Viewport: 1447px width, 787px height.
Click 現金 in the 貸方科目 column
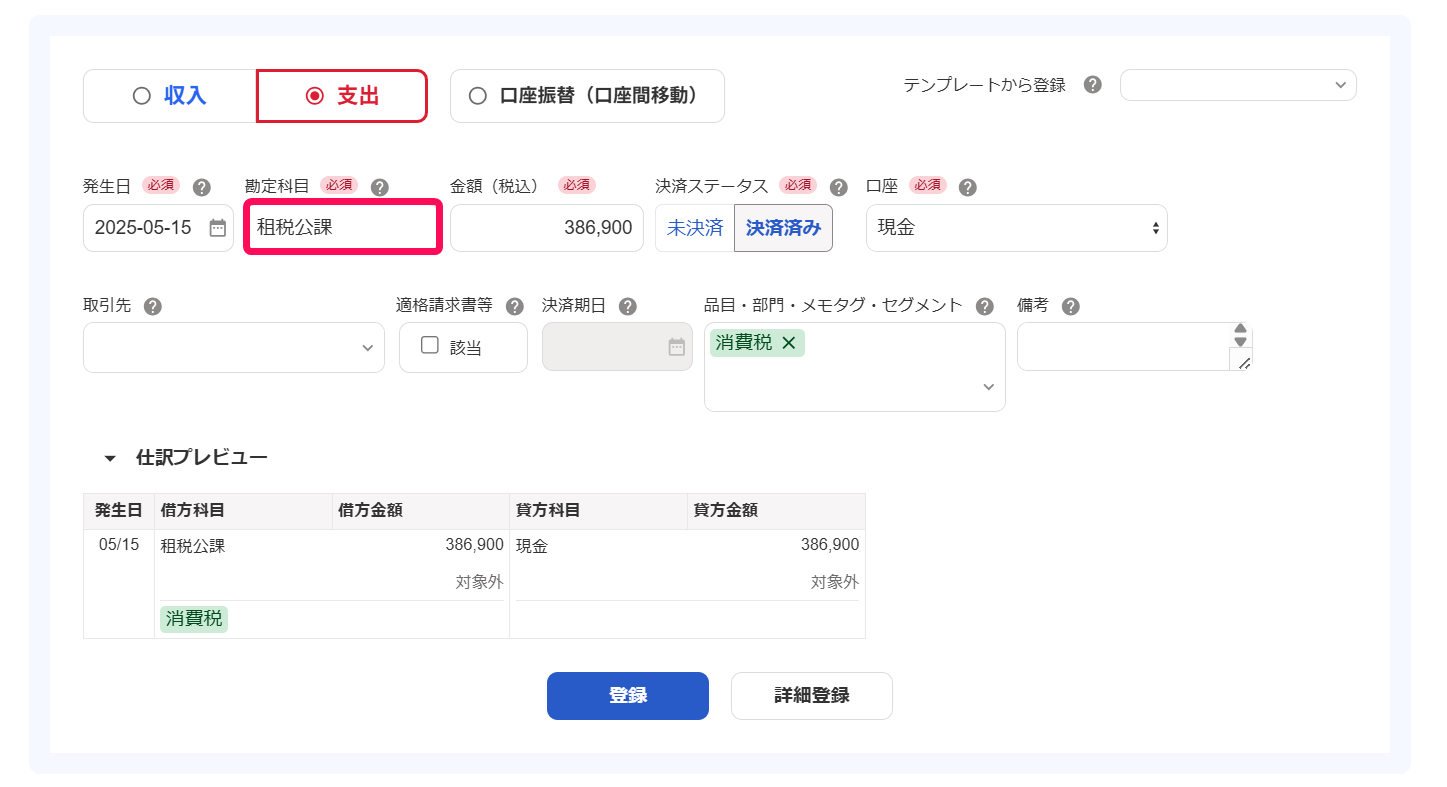[x=532, y=546]
